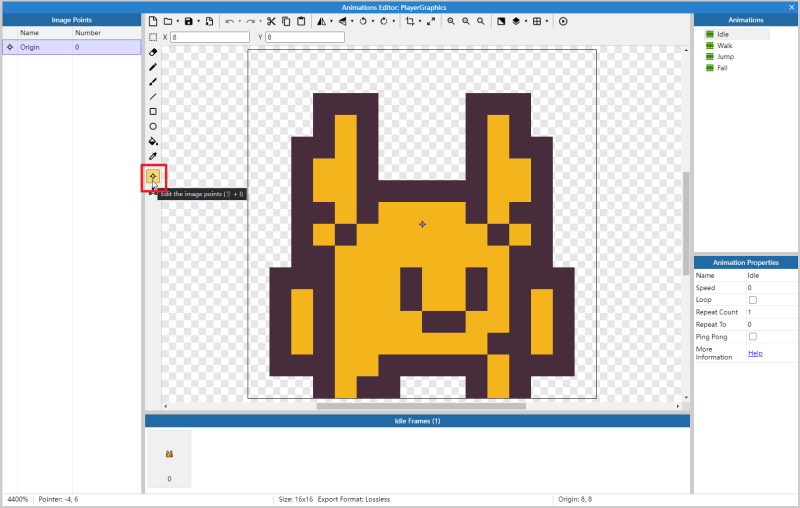Click the Repeat Count value 1
The image size is (800, 508).
(772, 312)
